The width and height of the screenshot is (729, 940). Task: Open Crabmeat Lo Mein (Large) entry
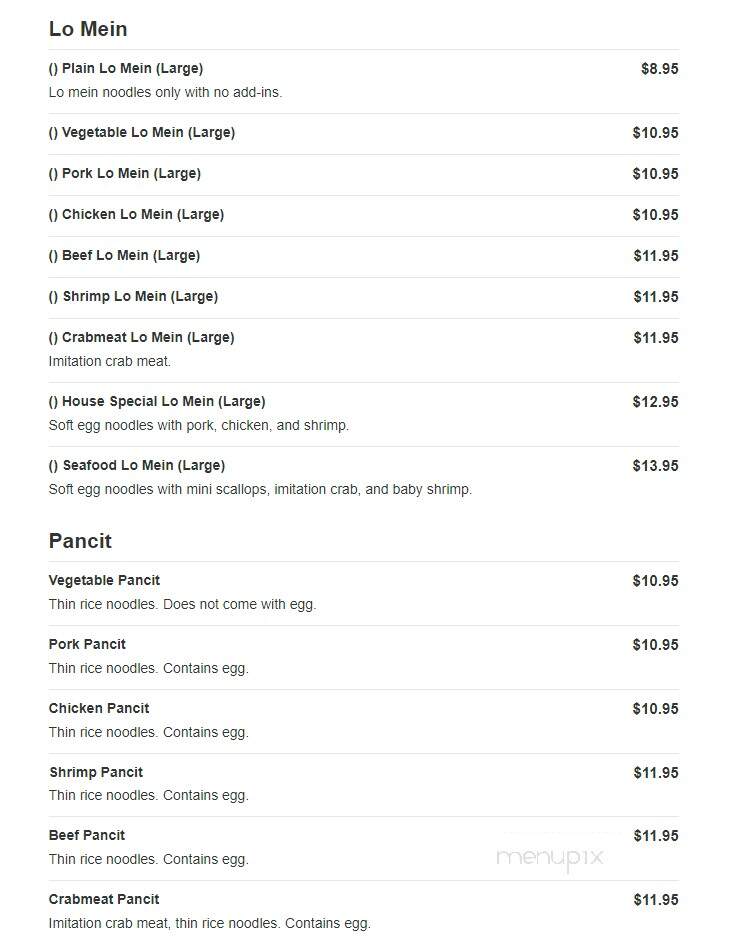click(363, 350)
